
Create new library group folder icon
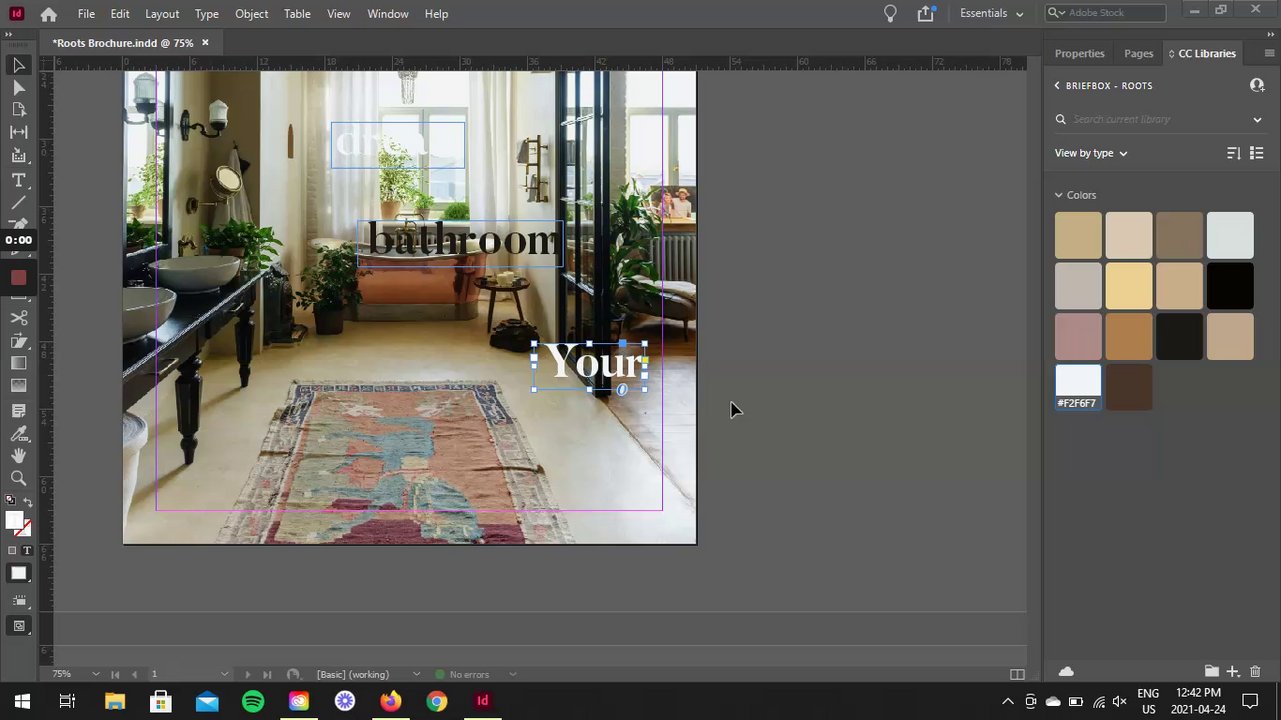pyautogui.click(x=1211, y=671)
